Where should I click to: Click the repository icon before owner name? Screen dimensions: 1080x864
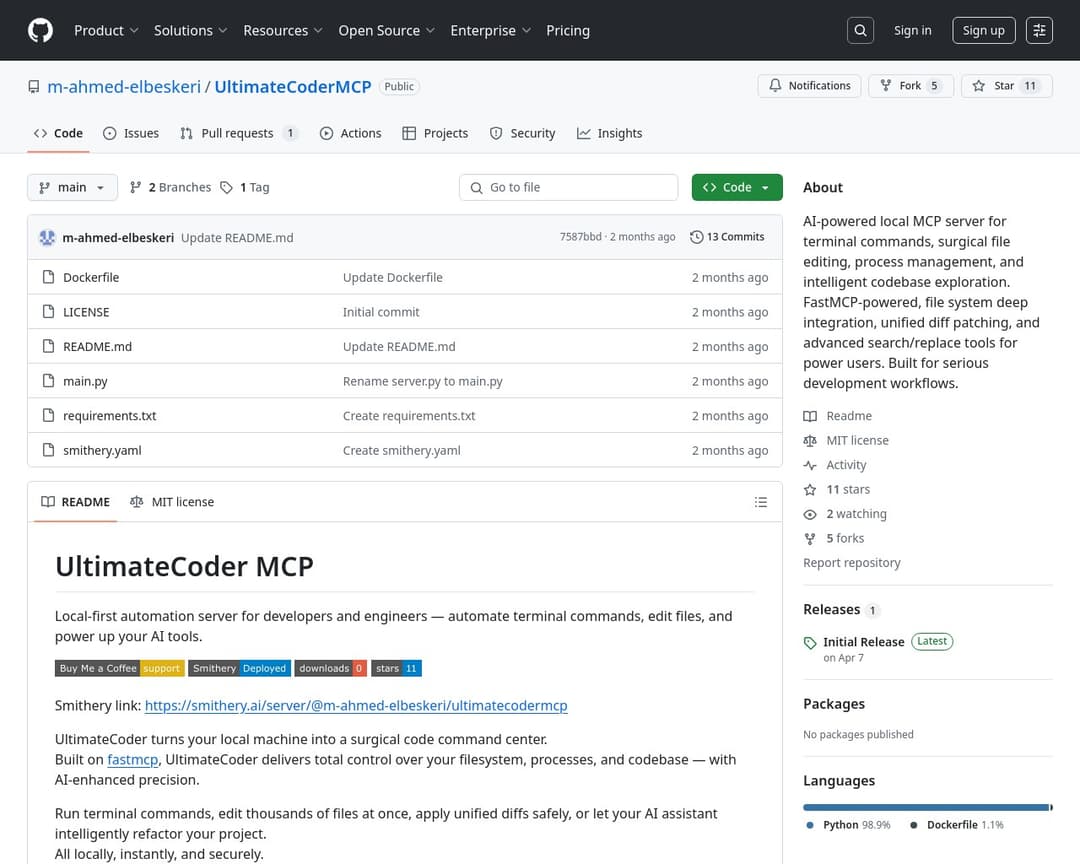tap(33, 87)
